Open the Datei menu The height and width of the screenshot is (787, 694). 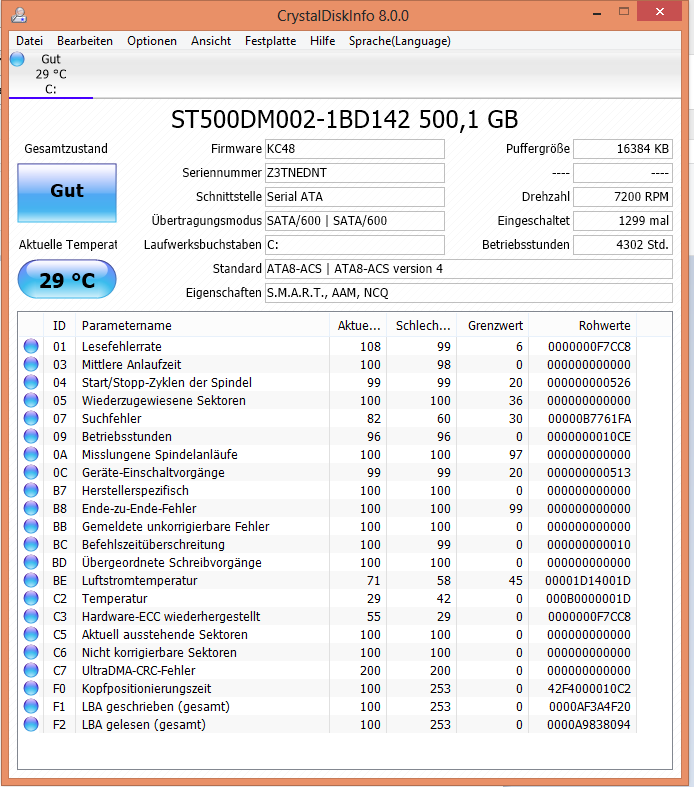[x=30, y=41]
